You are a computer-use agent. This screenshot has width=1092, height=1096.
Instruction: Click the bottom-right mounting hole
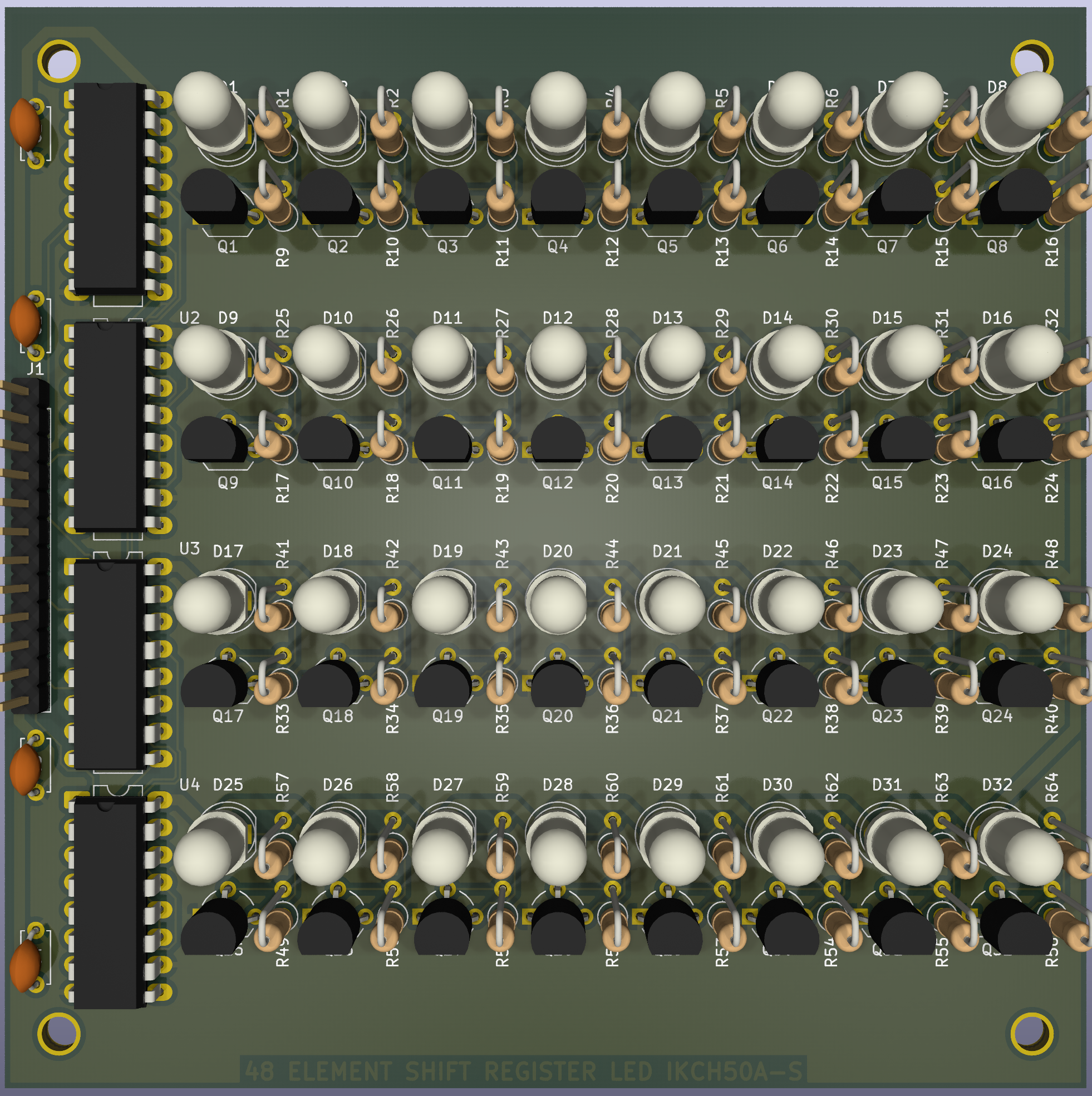coord(1032,1034)
